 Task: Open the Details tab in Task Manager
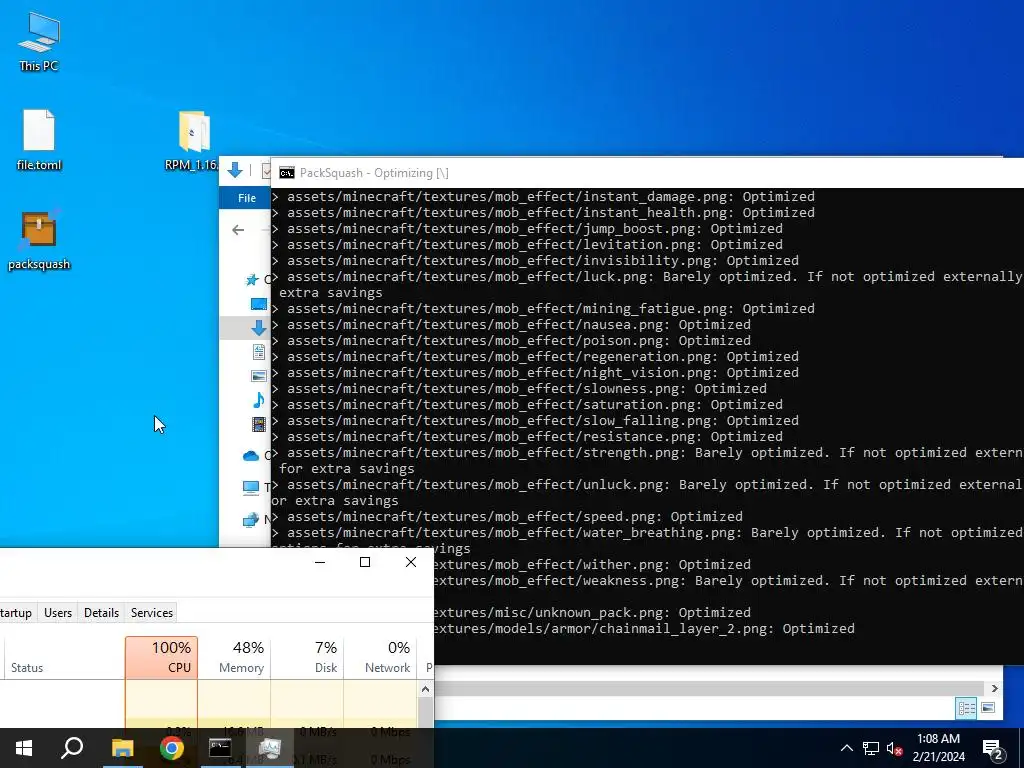(x=101, y=613)
